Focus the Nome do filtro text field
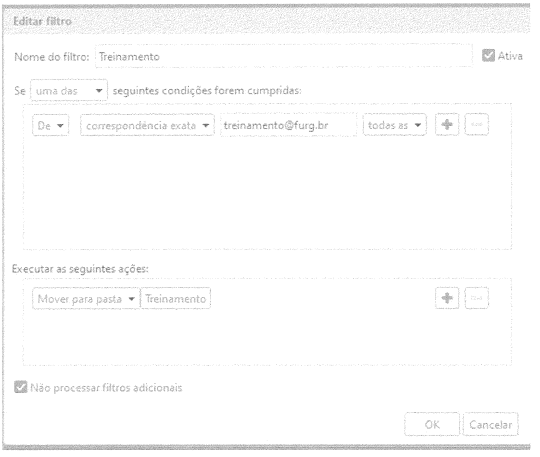The image size is (540, 457). click(283, 56)
